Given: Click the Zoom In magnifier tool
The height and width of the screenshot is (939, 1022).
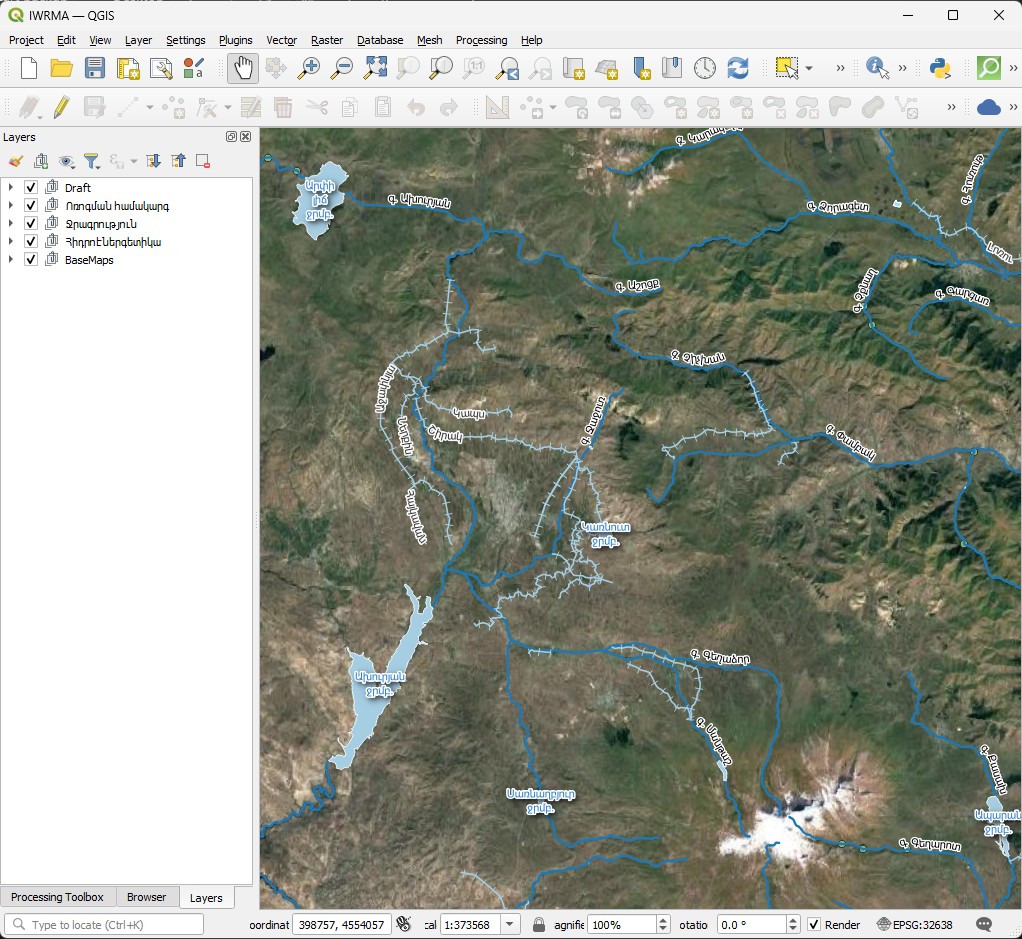Looking at the screenshot, I should coord(310,68).
